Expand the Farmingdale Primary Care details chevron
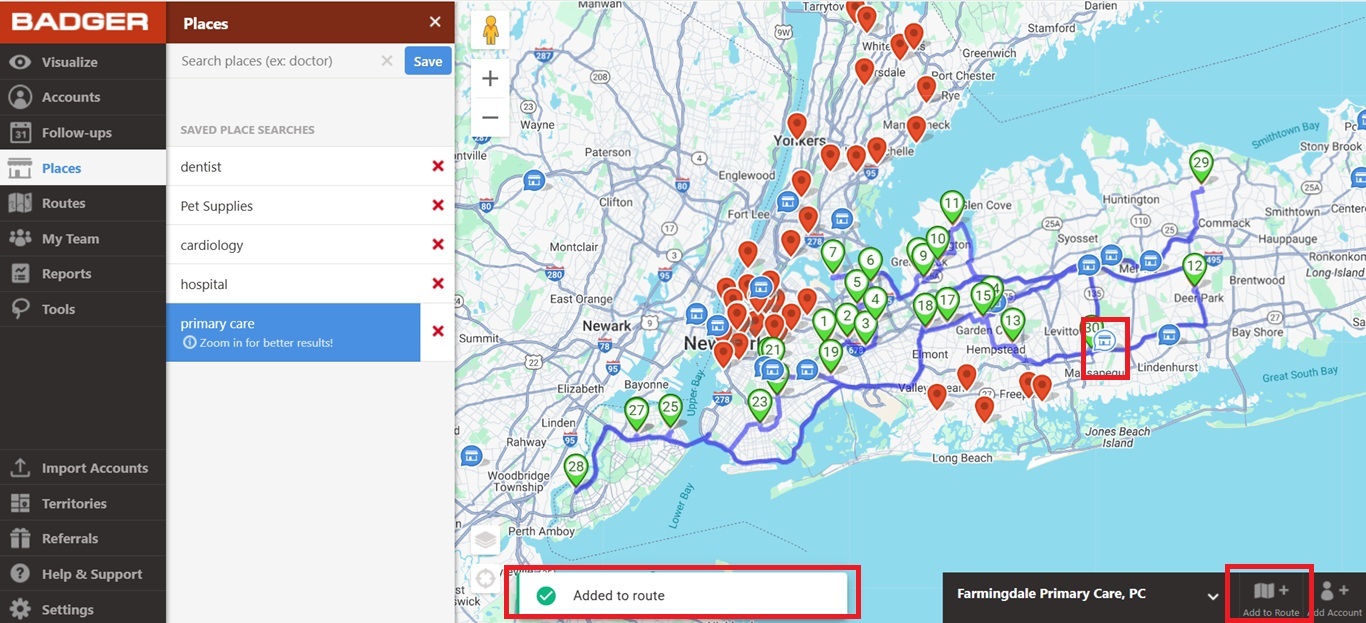 tap(1213, 596)
